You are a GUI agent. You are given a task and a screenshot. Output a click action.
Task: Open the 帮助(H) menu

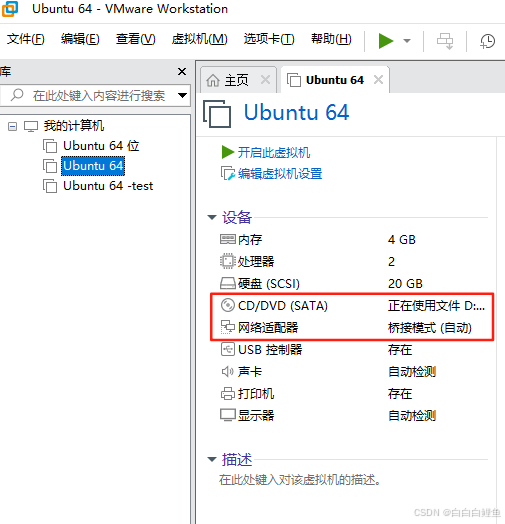tap(331, 39)
